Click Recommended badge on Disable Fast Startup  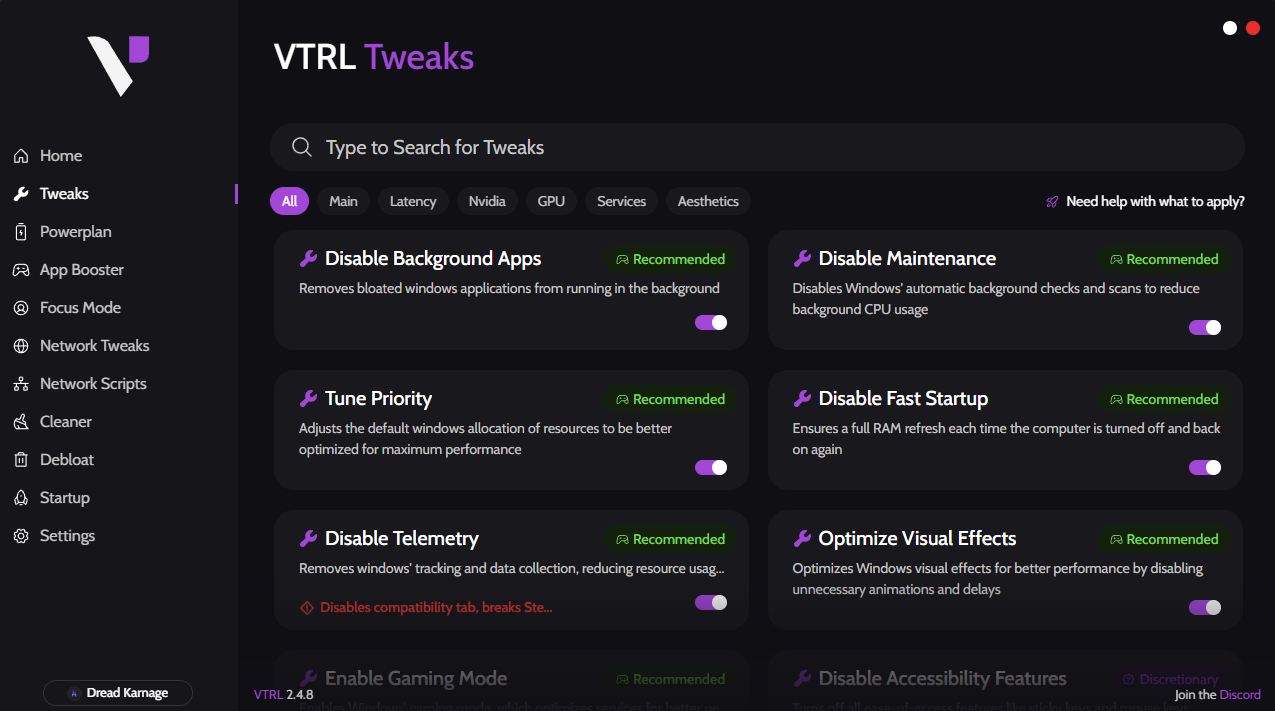click(1164, 399)
